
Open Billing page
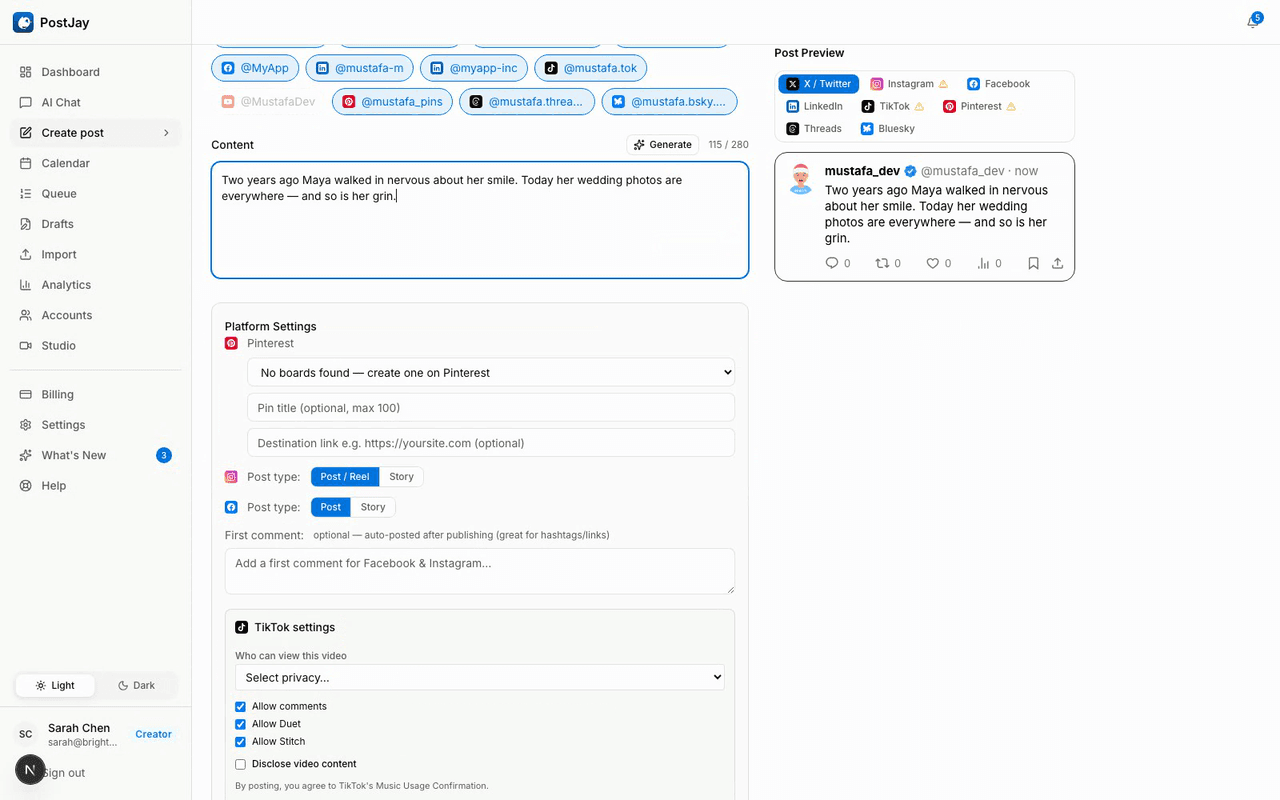[x=96, y=394]
